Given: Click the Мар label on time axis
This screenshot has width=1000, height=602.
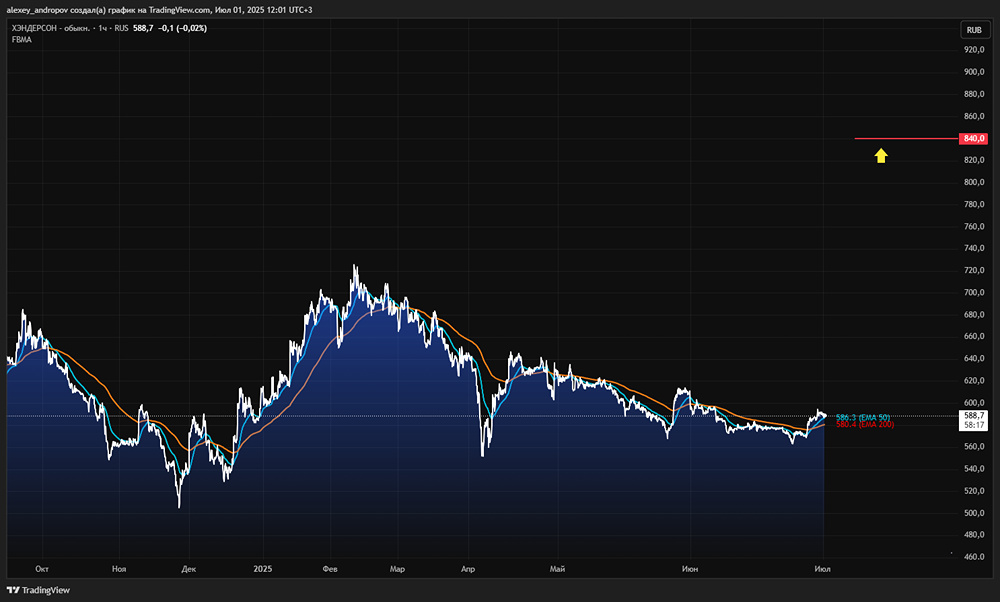Looking at the screenshot, I should (397, 569).
